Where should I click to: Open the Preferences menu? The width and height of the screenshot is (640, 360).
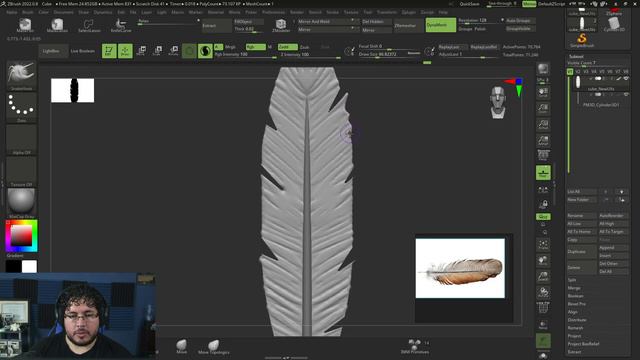[273, 12]
